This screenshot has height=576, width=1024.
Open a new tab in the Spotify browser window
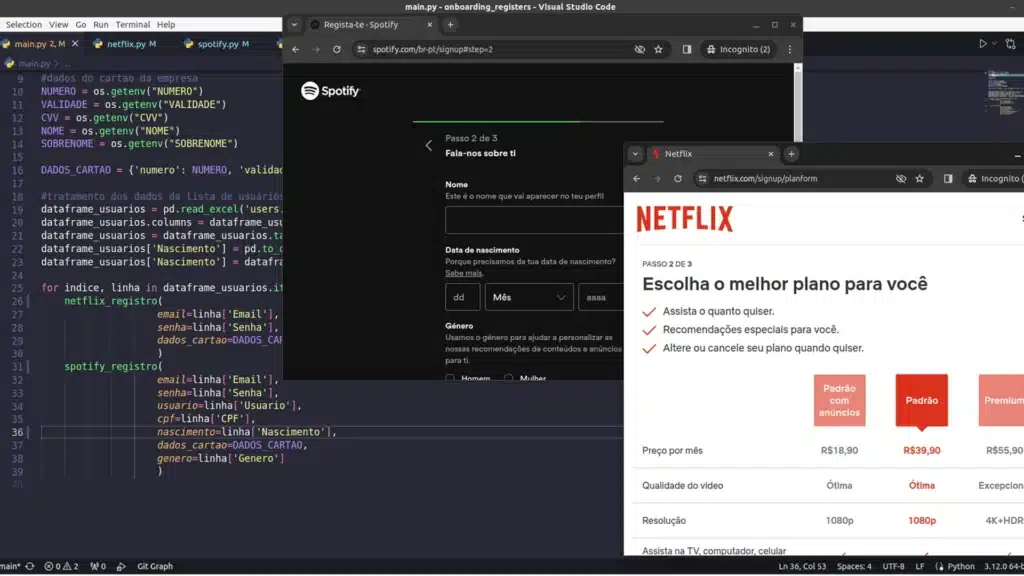(x=450, y=25)
